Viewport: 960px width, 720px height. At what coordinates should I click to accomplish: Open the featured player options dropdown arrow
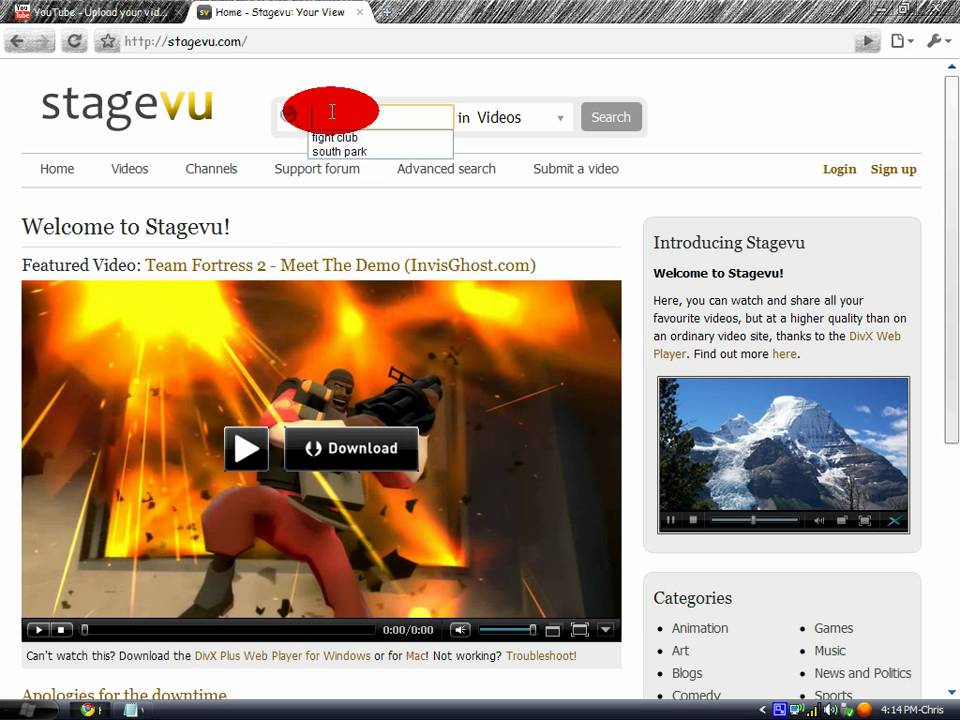605,629
